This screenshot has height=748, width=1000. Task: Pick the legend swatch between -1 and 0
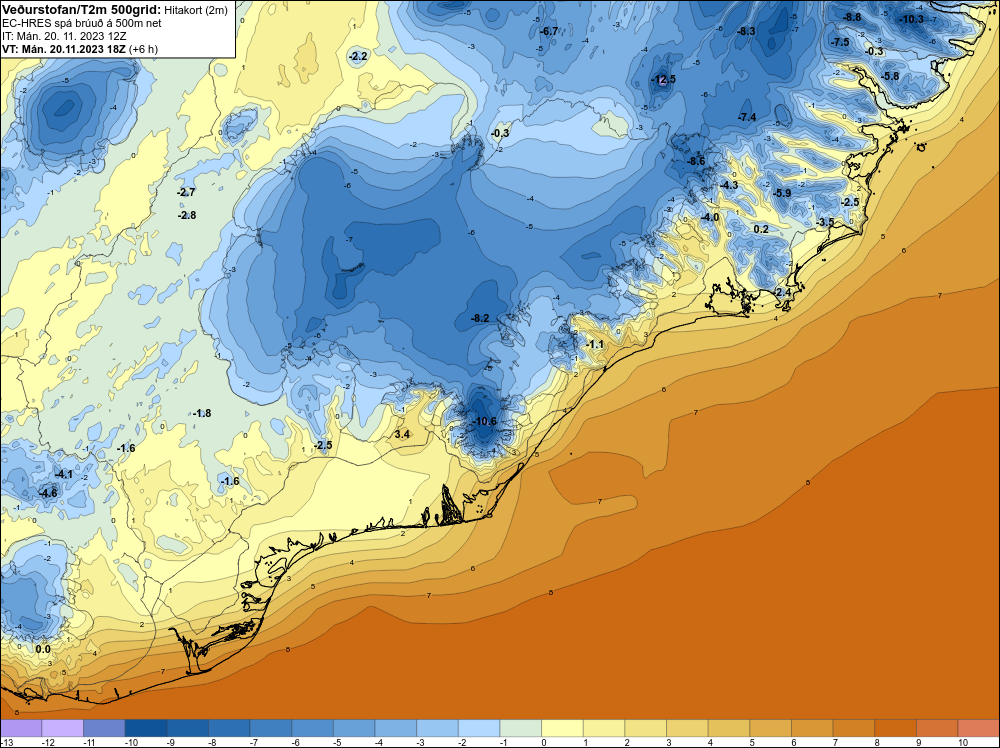pyautogui.click(x=521, y=728)
